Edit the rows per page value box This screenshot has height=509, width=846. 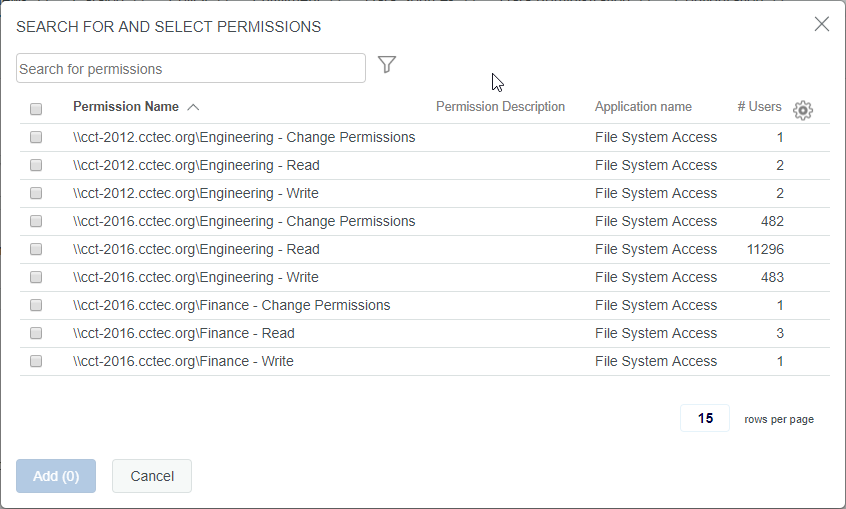coord(705,419)
